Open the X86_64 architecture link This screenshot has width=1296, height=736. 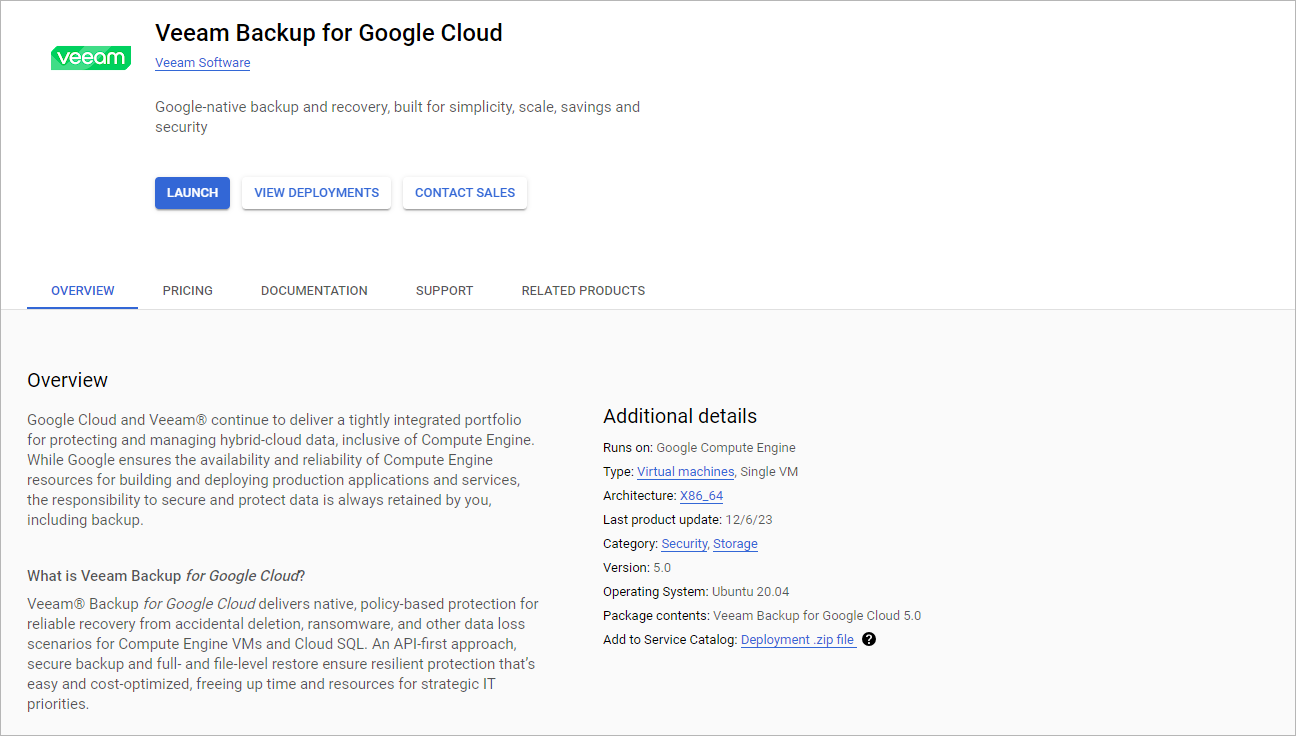[701, 496]
